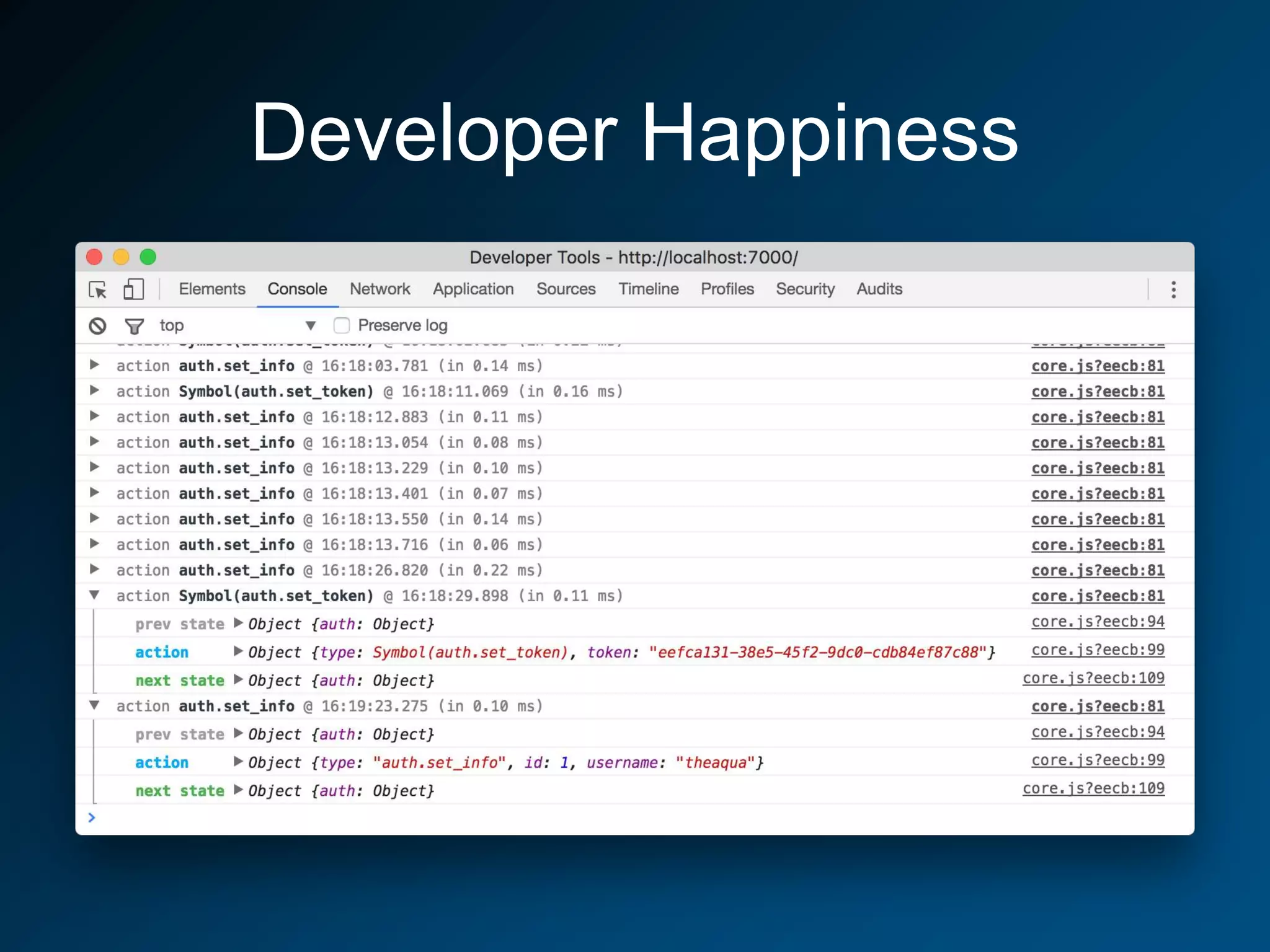Open the Security tab
This screenshot has width=1270, height=952.
click(806, 289)
